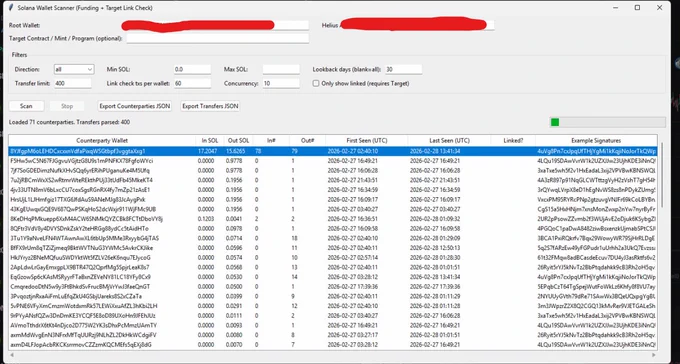The height and width of the screenshot is (364, 680).
Task: Click the Out SOL value 15.6265
Action: (236, 151)
